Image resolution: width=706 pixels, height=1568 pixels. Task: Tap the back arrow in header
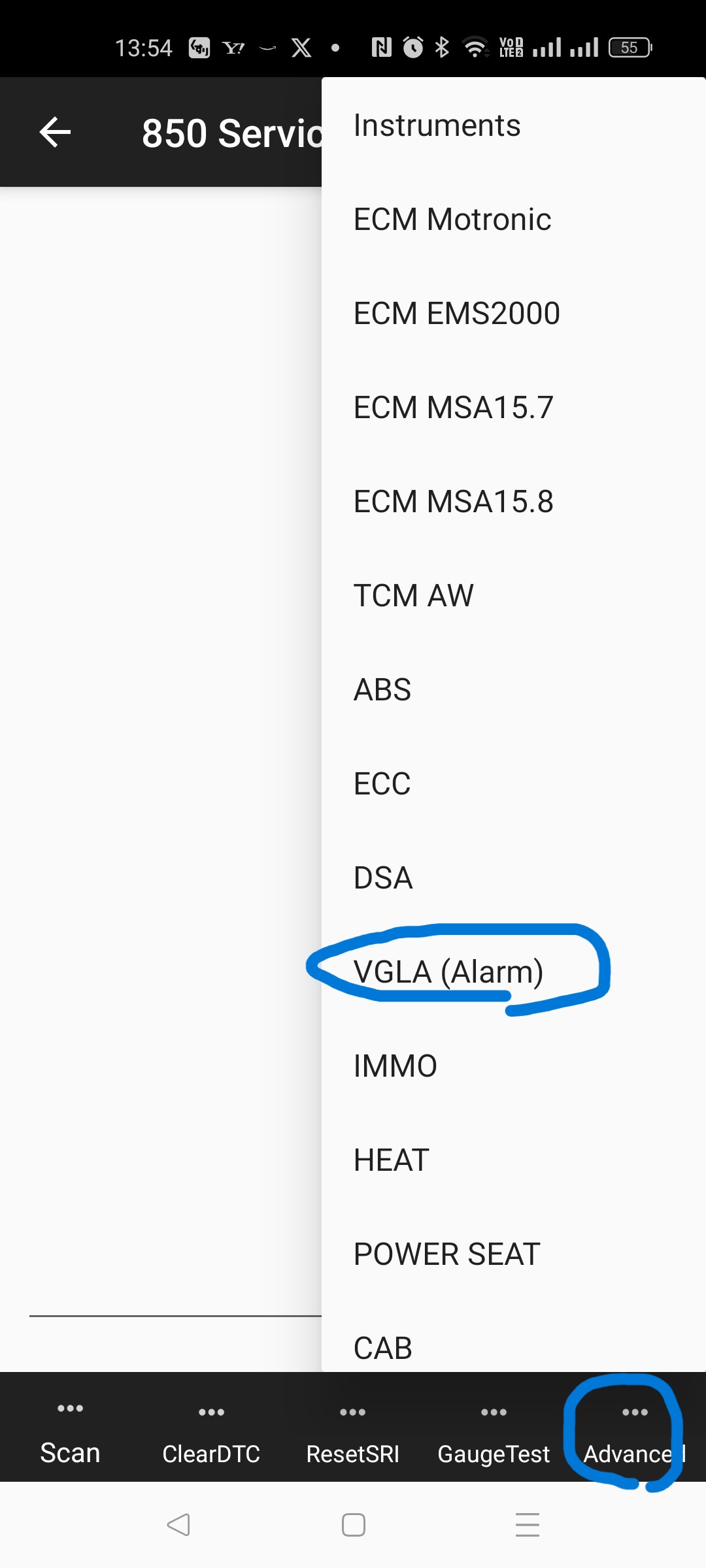pyautogui.click(x=55, y=133)
